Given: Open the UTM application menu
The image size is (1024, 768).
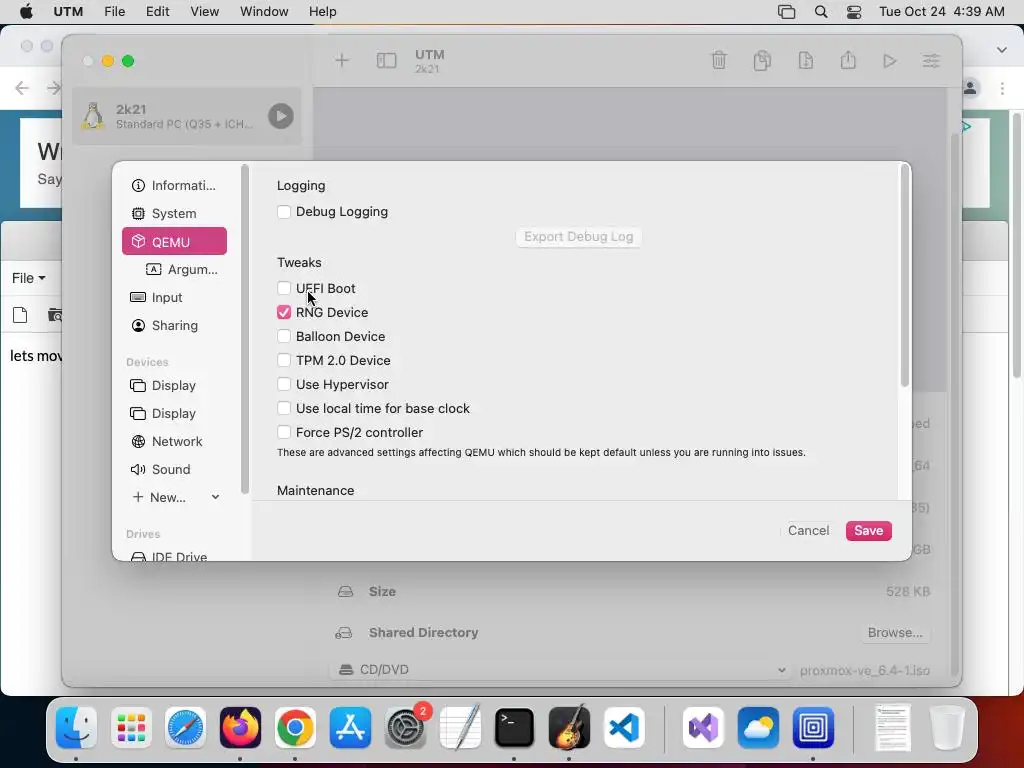Looking at the screenshot, I should (68, 12).
